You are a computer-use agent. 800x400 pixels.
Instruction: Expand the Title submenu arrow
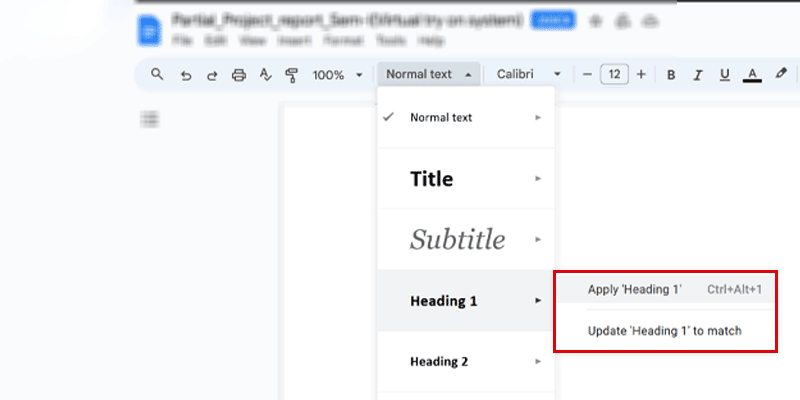538,179
